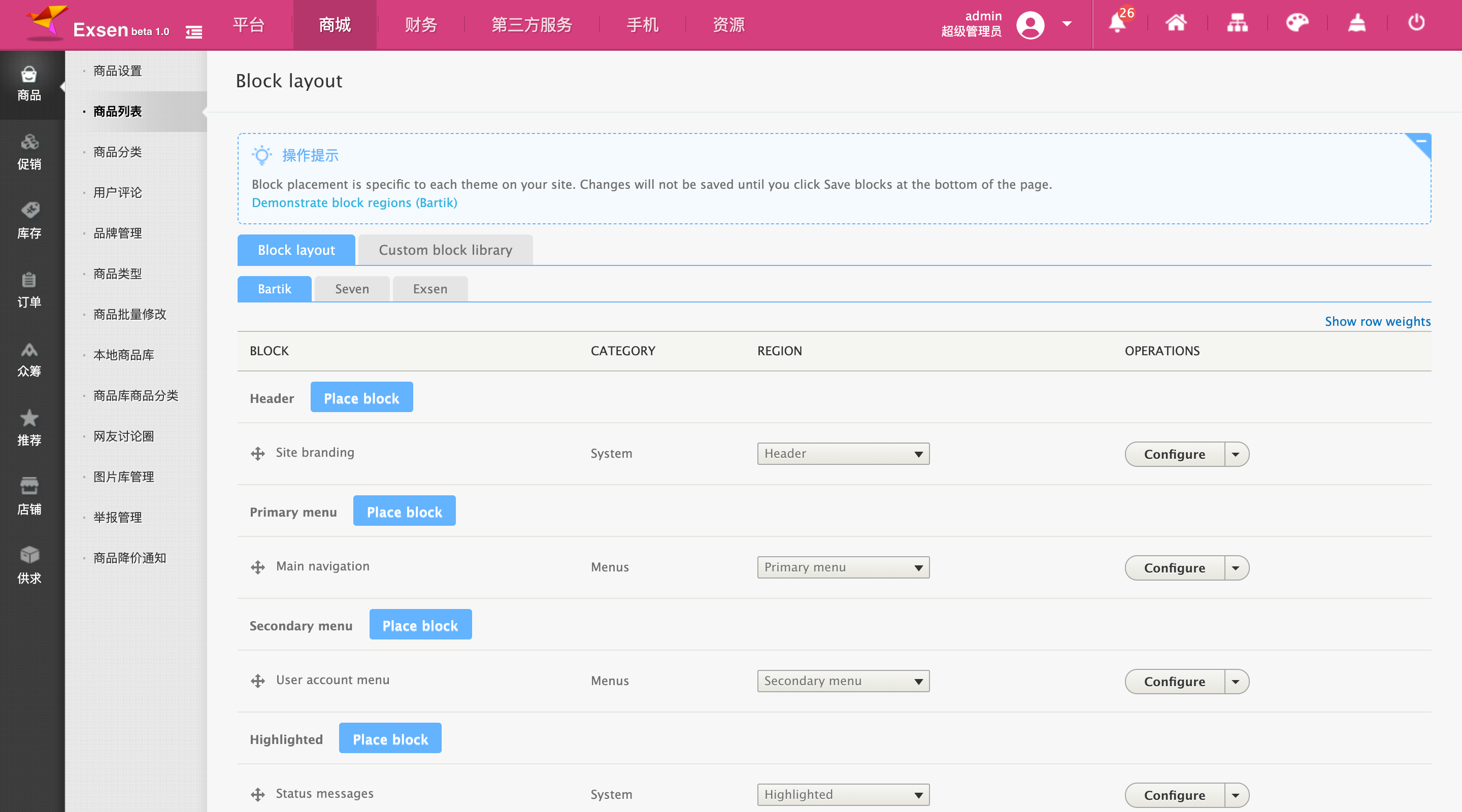Select the 手机 top menu
The height and width of the screenshot is (812, 1462).
tap(643, 25)
